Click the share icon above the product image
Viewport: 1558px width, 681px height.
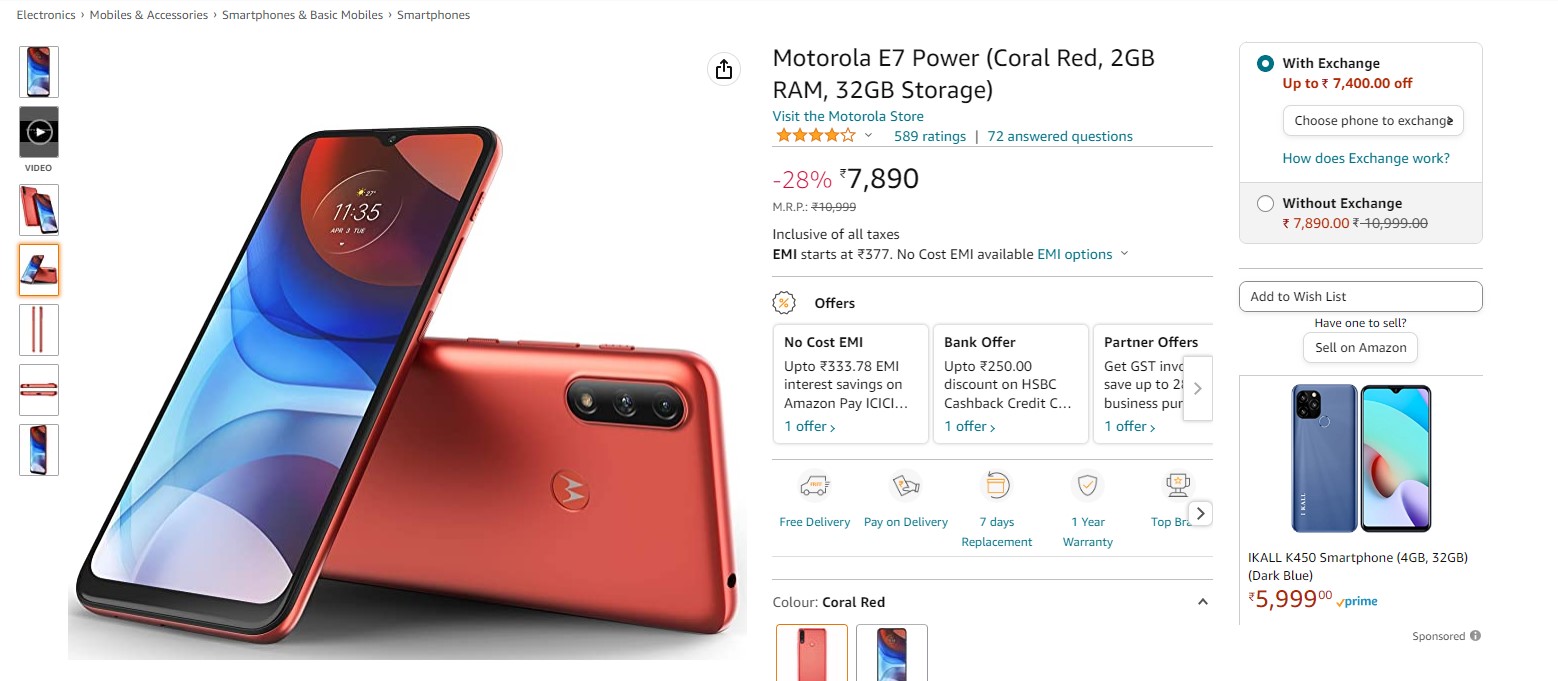[724, 69]
